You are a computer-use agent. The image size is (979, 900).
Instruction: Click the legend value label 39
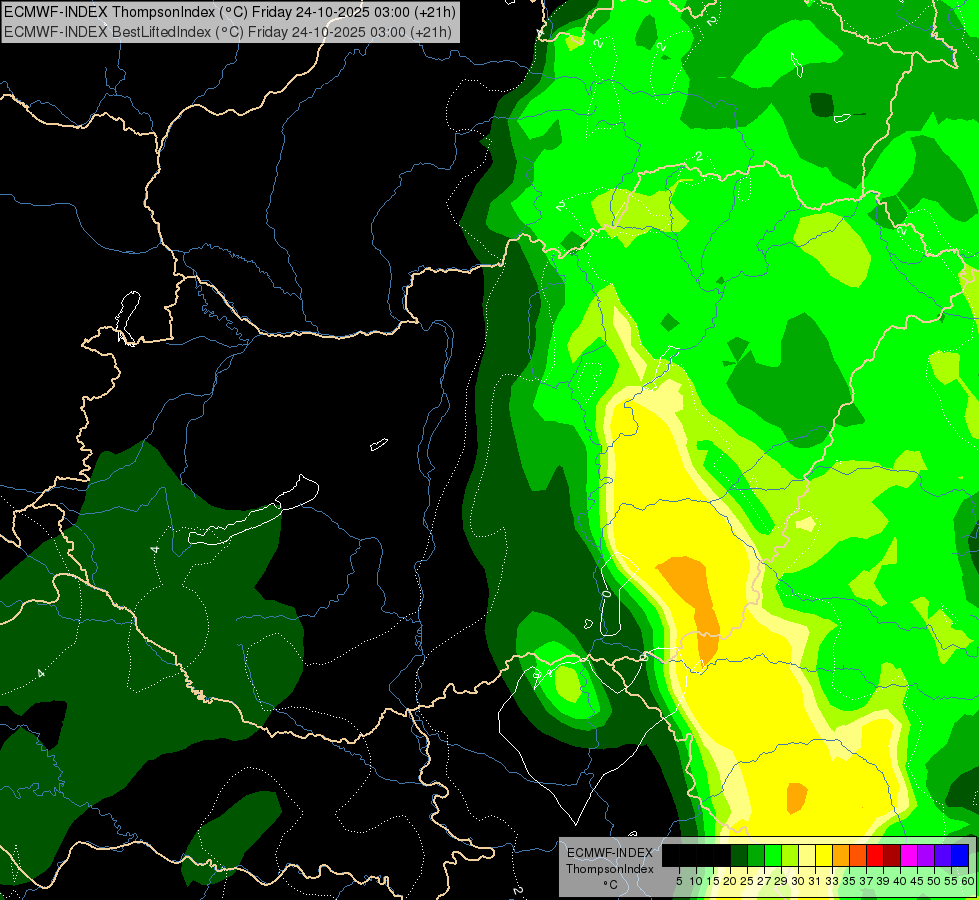(x=883, y=881)
